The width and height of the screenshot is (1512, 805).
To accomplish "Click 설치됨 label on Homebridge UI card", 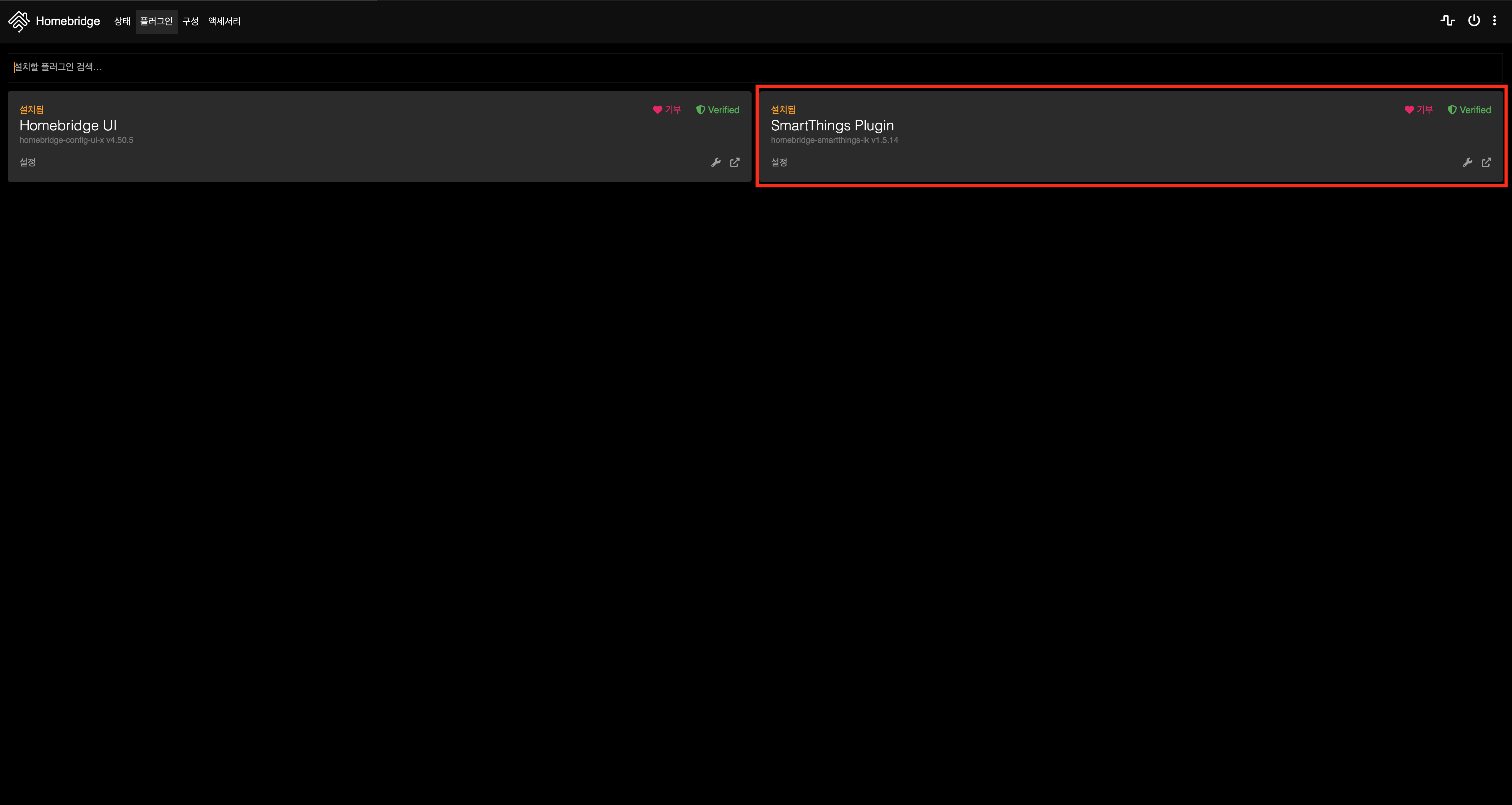I will tap(32, 110).
